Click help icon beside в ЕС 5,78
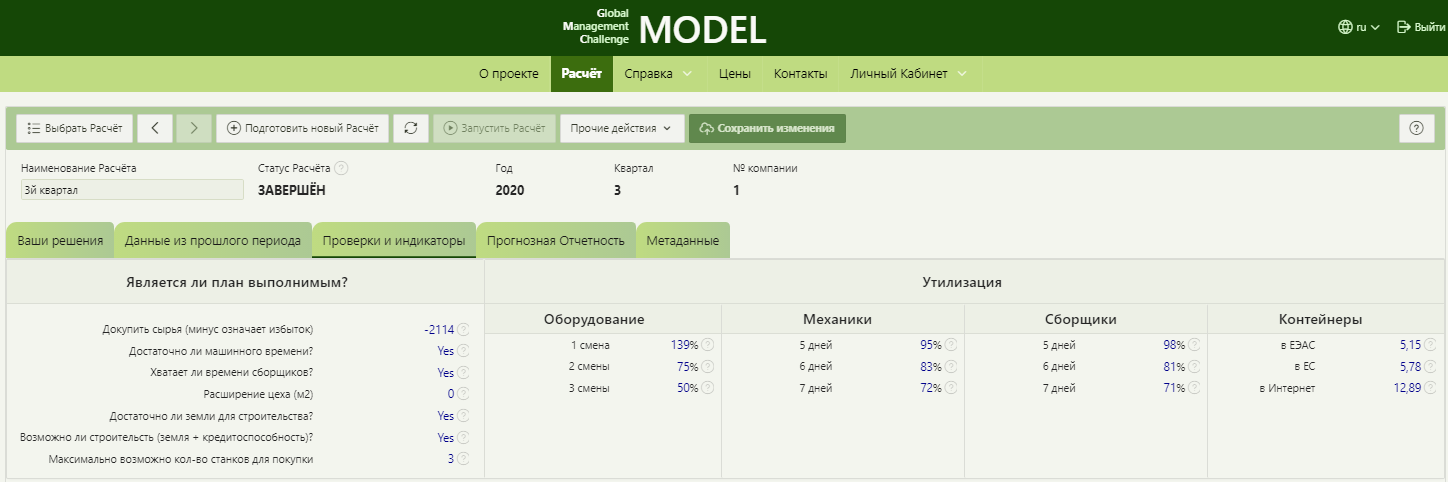The image size is (1448, 482). (x=1430, y=366)
